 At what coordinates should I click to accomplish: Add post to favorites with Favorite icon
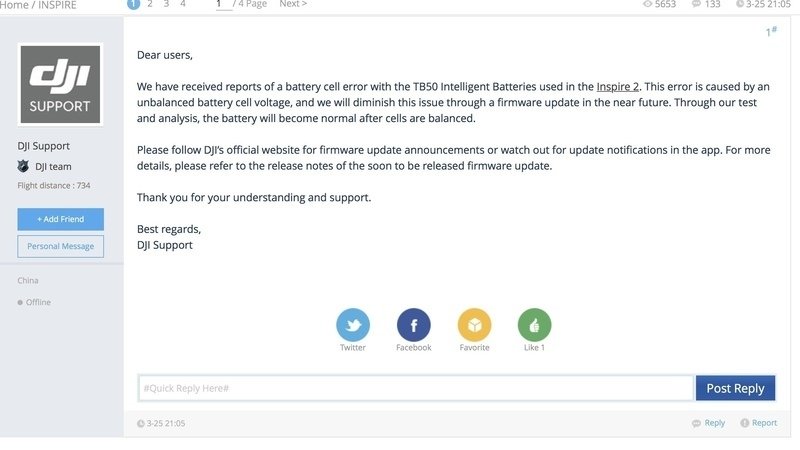point(474,324)
